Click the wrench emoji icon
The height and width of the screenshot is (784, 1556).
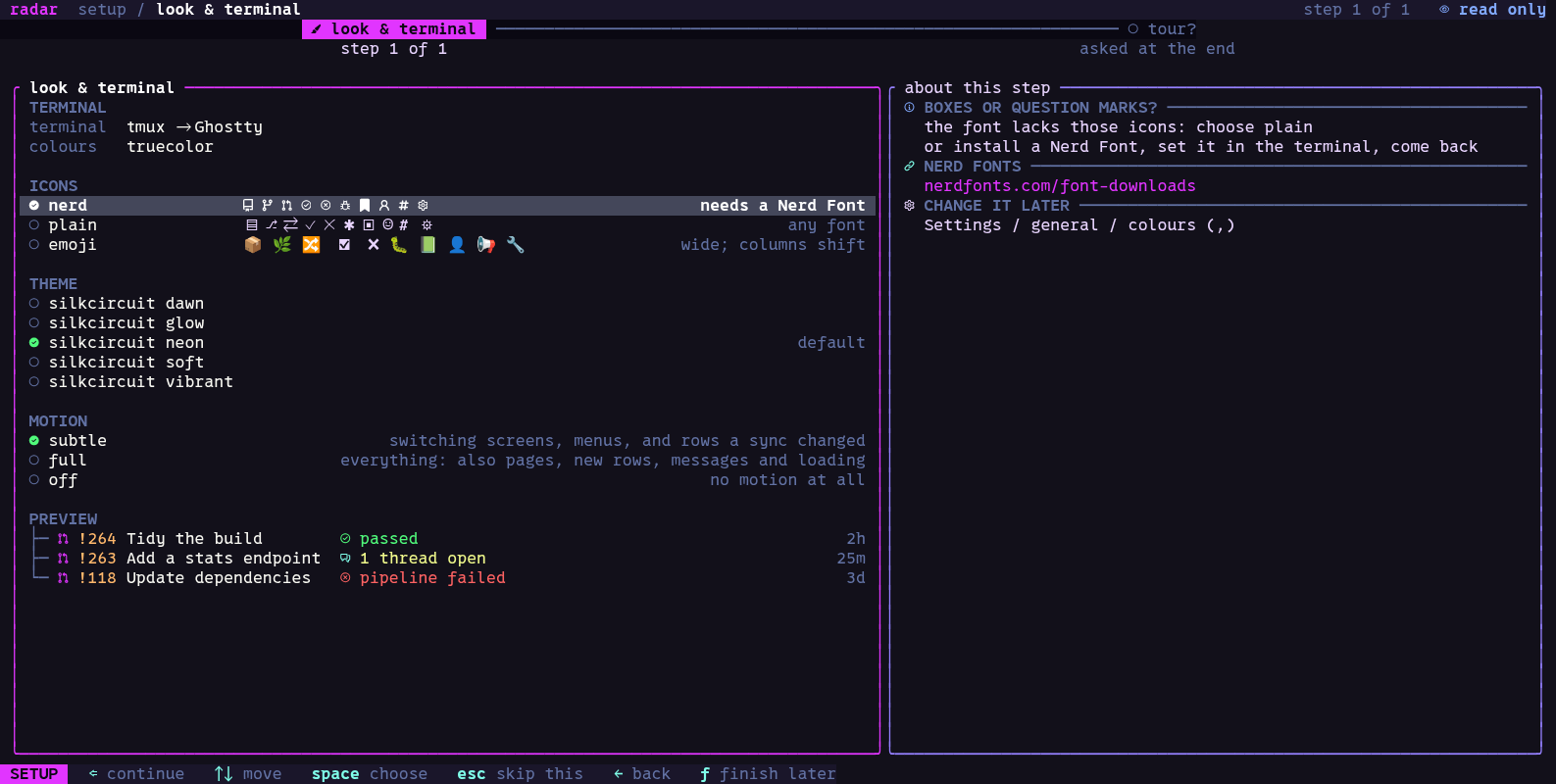(x=516, y=245)
